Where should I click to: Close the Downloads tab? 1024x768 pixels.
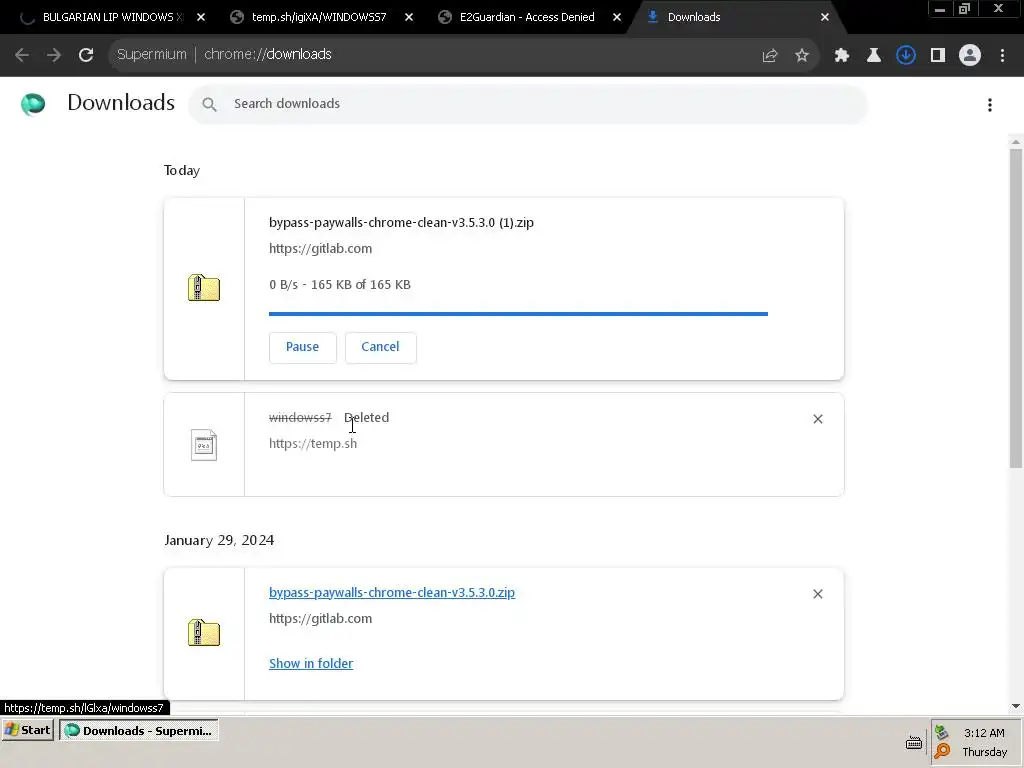(x=825, y=18)
